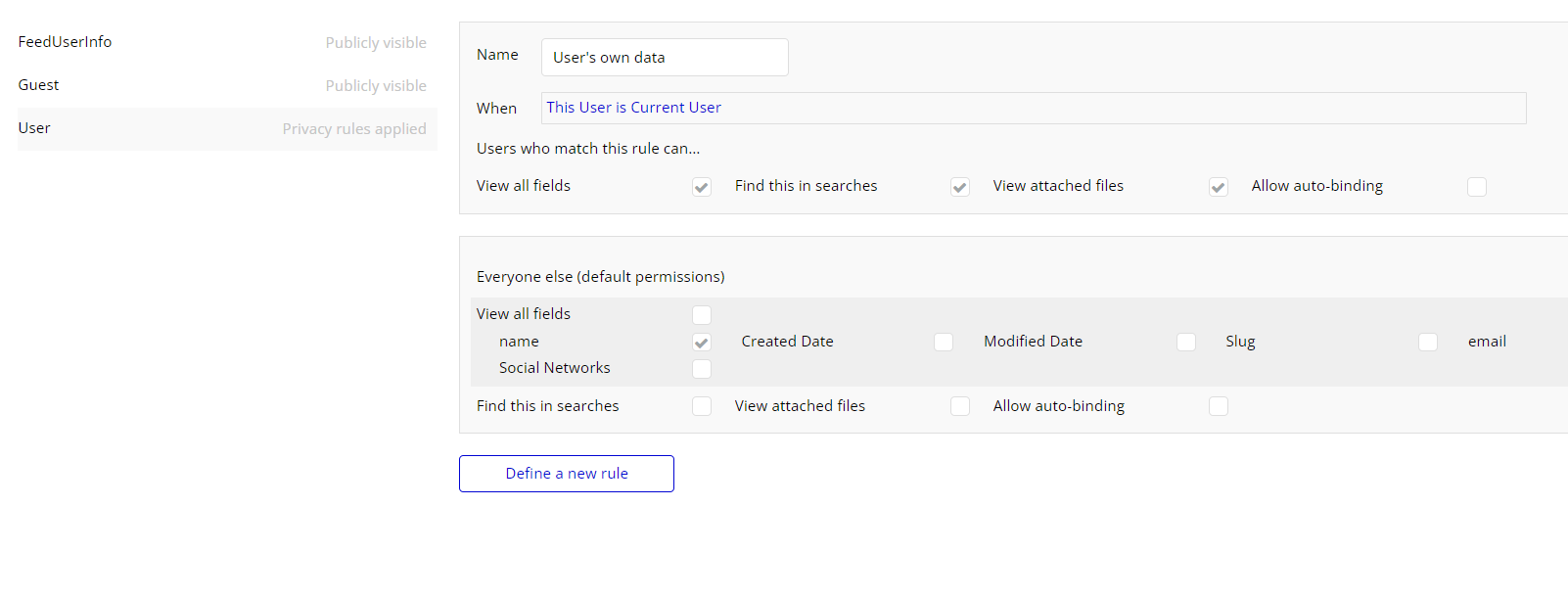Click the Define a new rule button
Image resolution: width=1568 pixels, height=598 pixels.
(x=567, y=474)
